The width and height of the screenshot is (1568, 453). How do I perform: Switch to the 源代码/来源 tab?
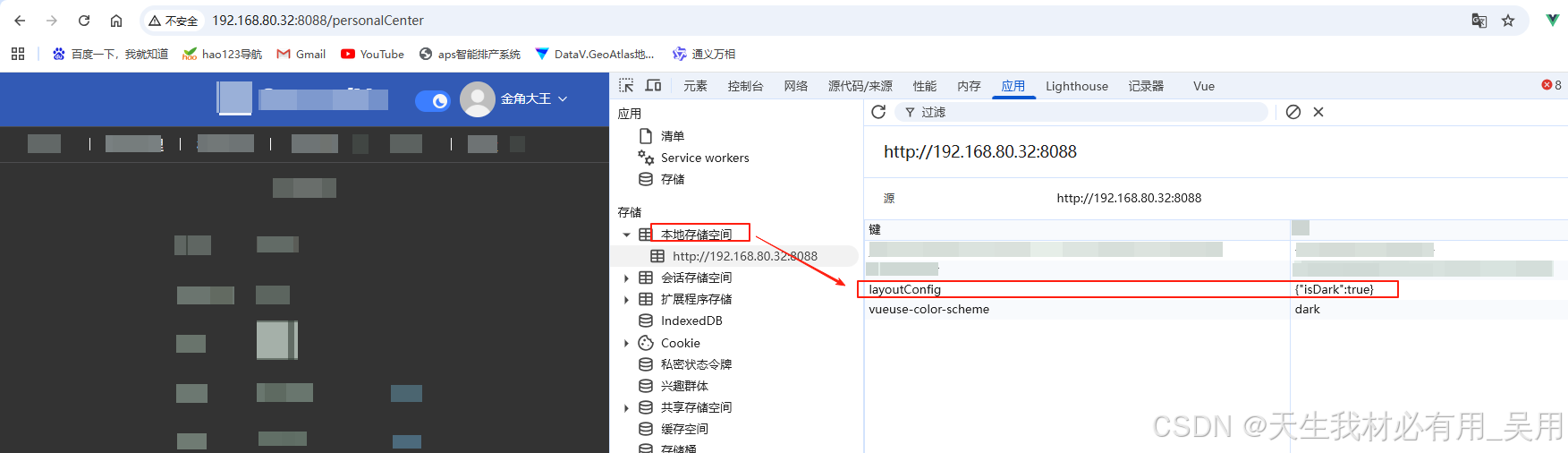click(860, 86)
